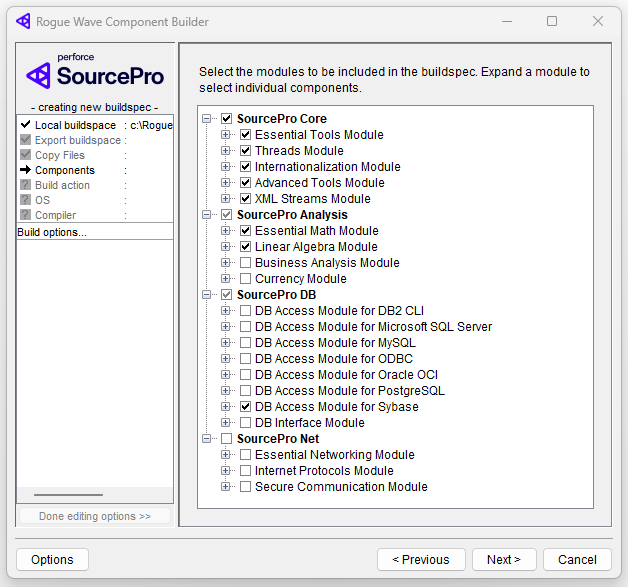This screenshot has width=628, height=587.
Task: Click the arrow icon beside Components step
Action: tap(25, 170)
